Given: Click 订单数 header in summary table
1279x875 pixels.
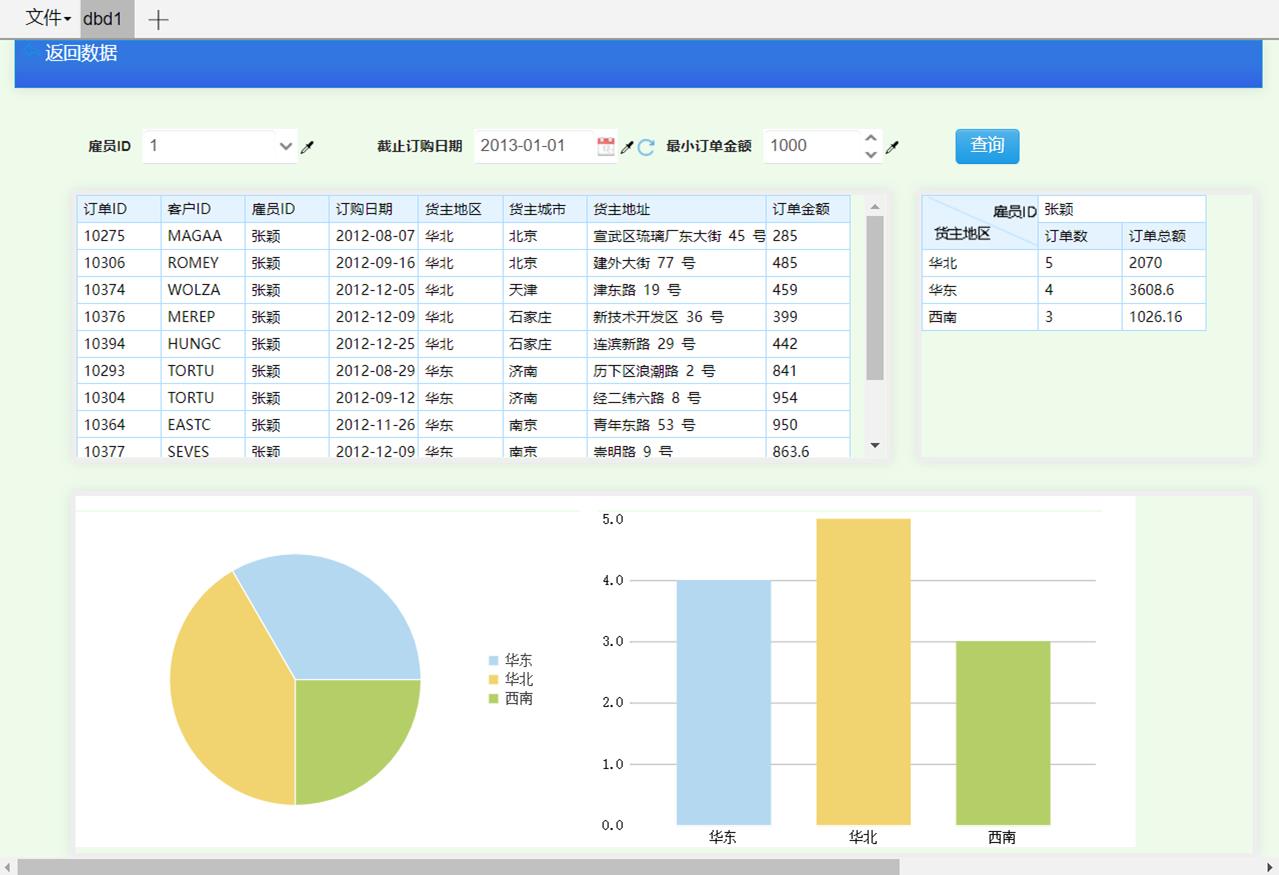Looking at the screenshot, I should click(x=1080, y=236).
